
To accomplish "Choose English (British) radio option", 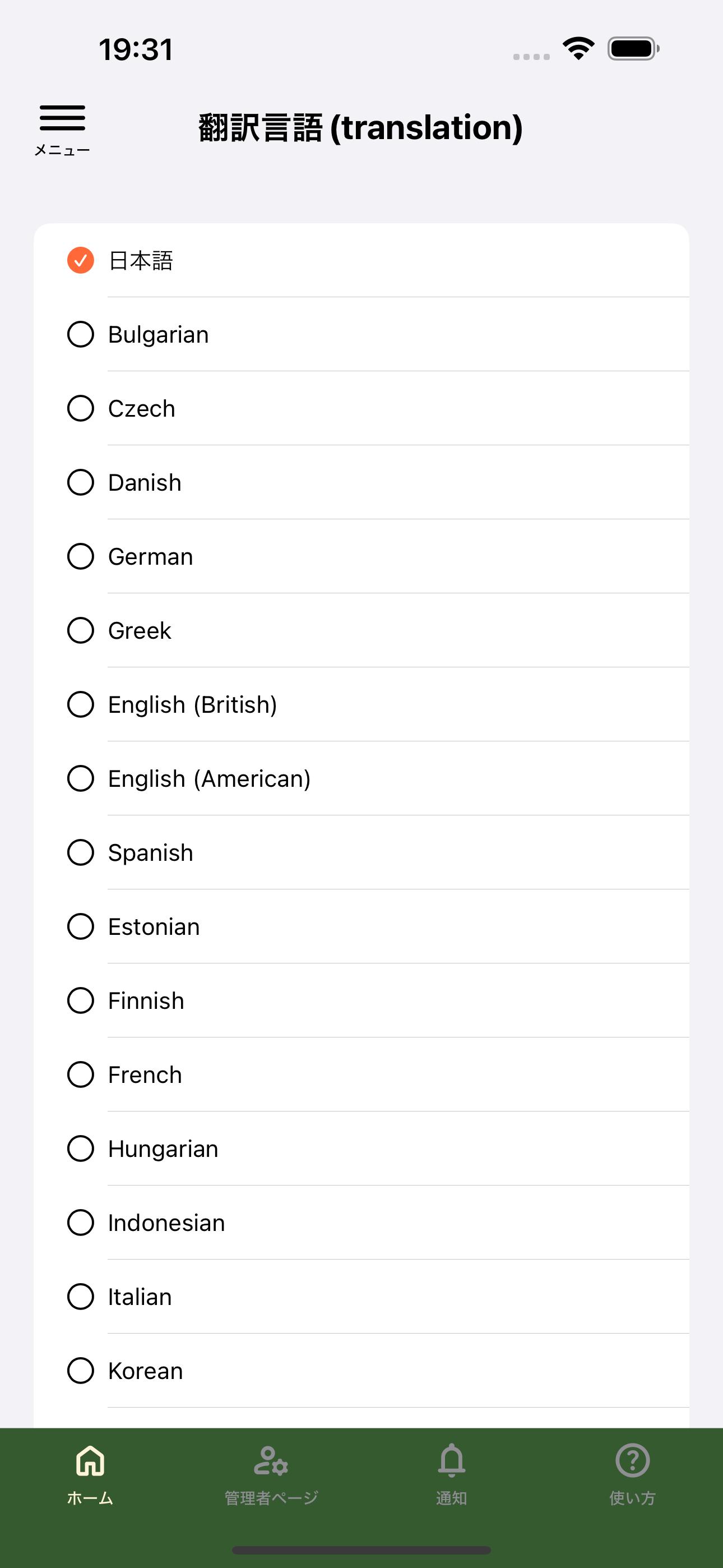I will (80, 705).
